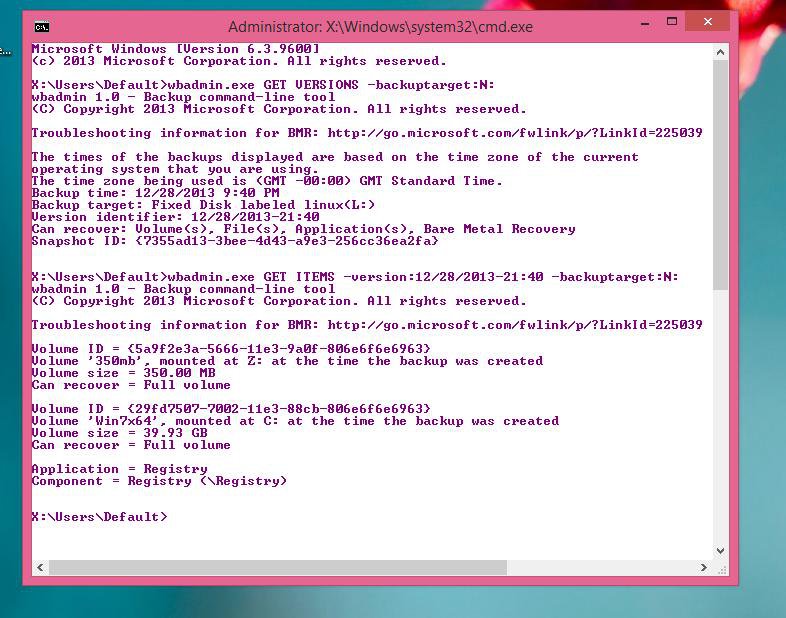Click the second 'Troubleshooting information for BMR' URL line
The width and height of the screenshot is (786, 618).
367,325
